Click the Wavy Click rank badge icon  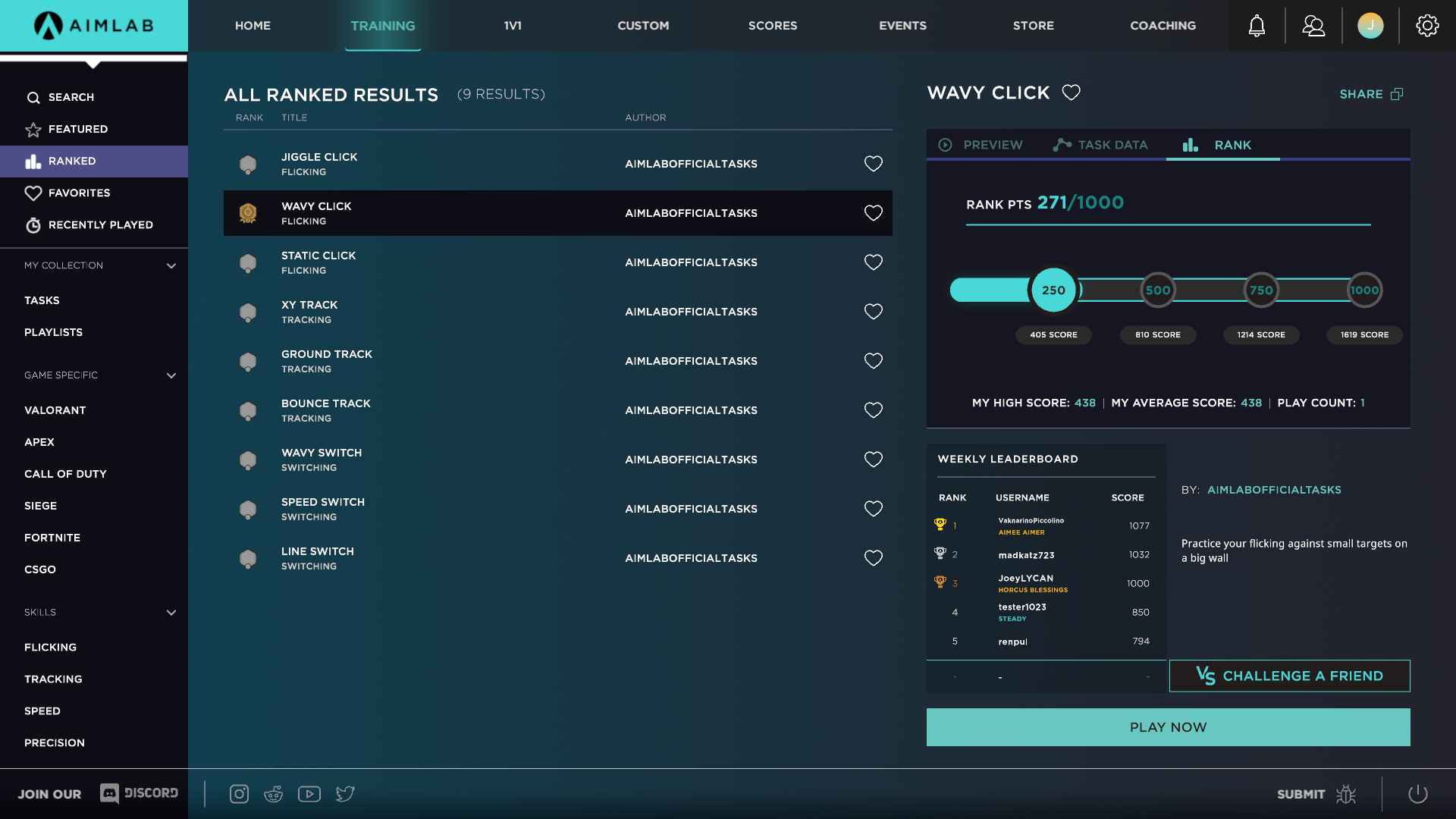248,213
